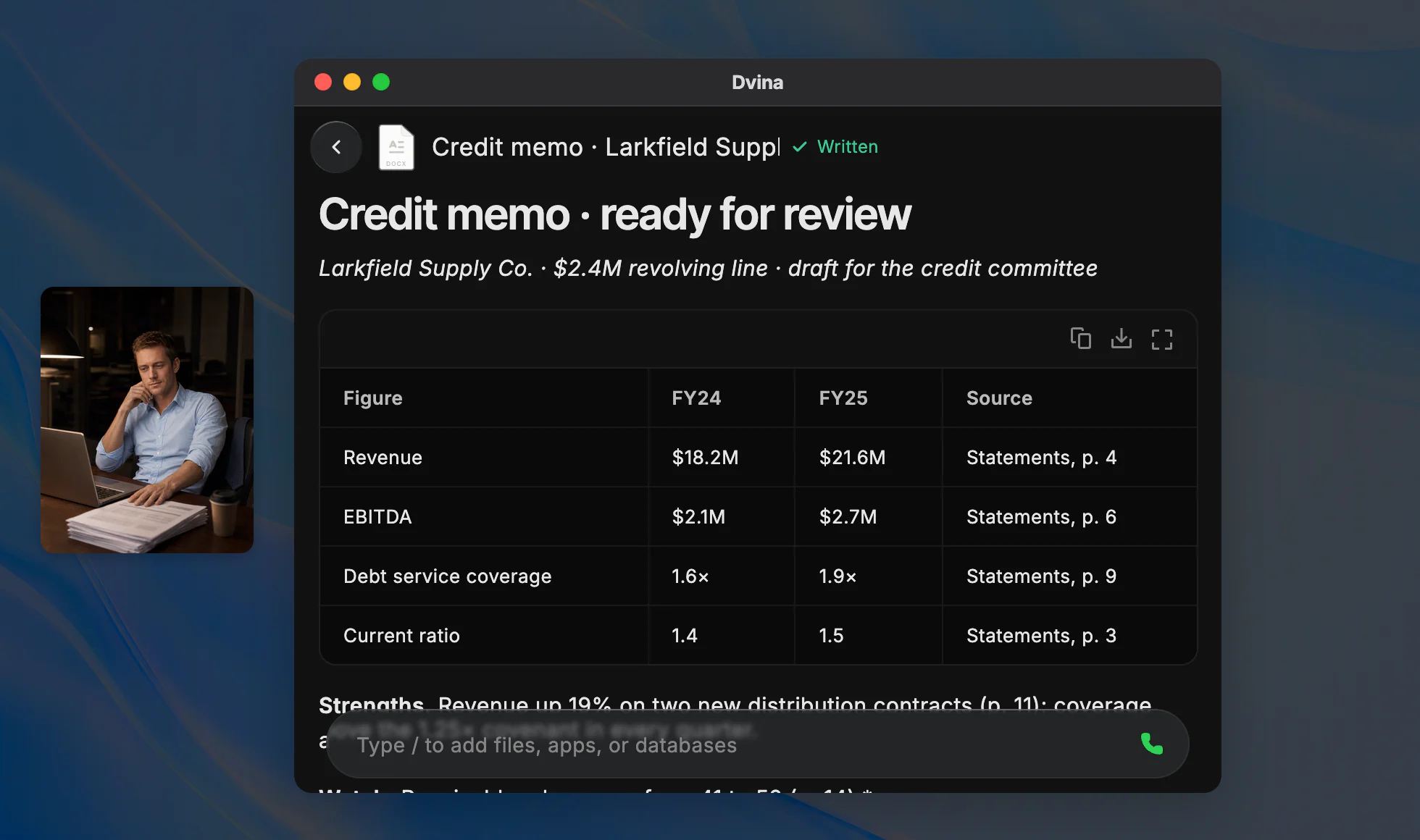Download the table using the download icon

(x=1122, y=338)
